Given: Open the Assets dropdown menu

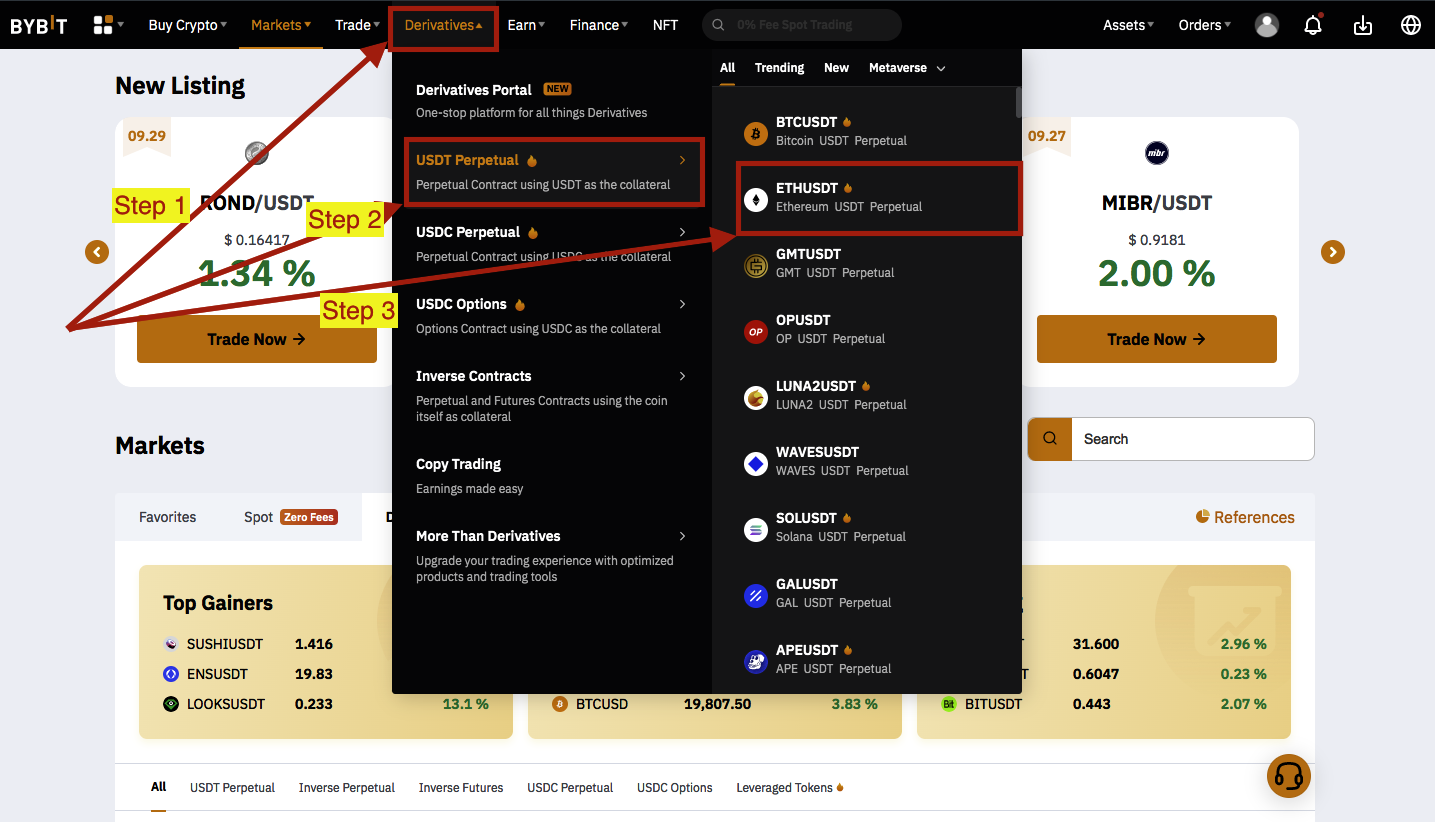Looking at the screenshot, I should (1128, 26).
